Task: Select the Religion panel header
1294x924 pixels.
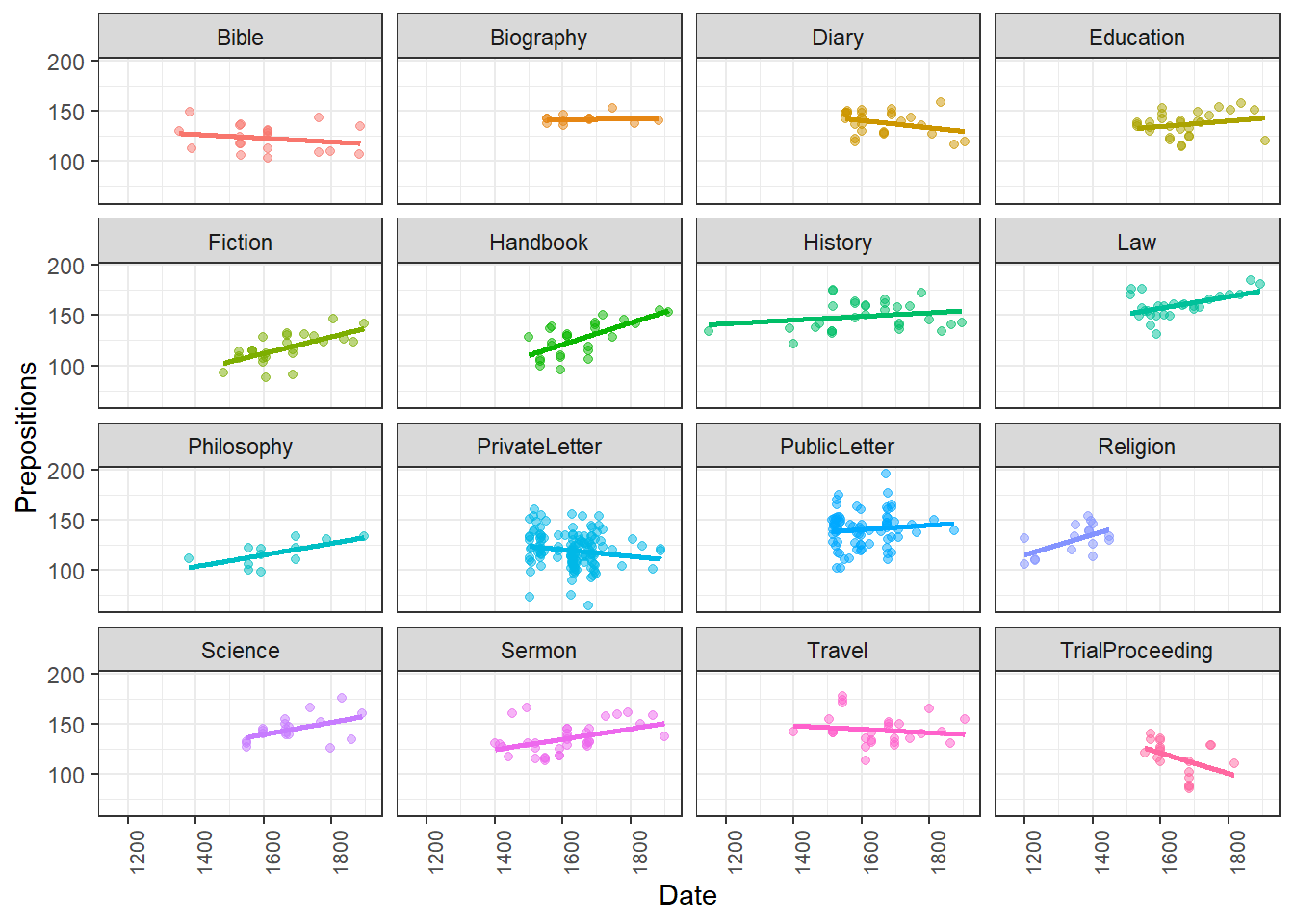Action: tap(1136, 447)
